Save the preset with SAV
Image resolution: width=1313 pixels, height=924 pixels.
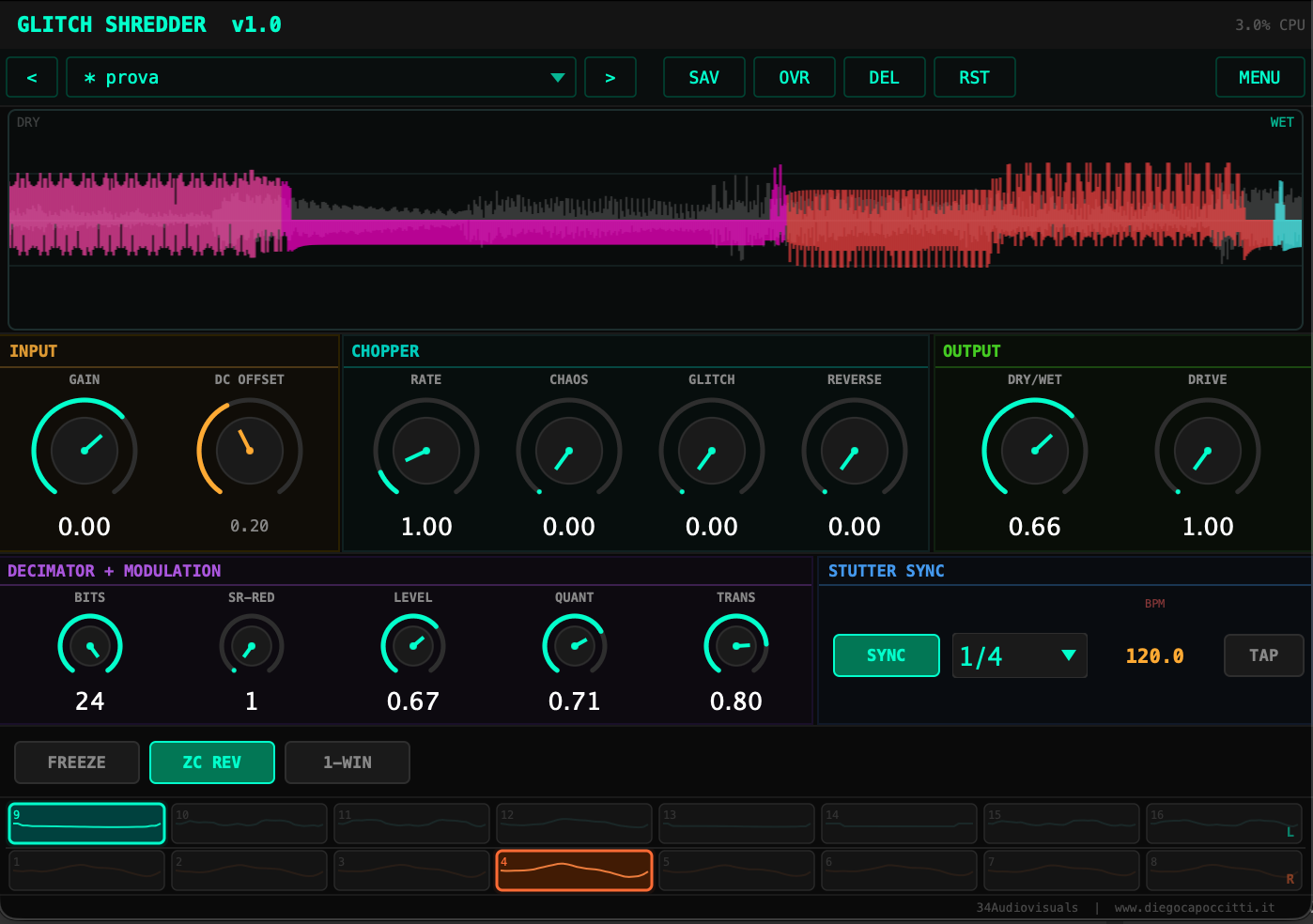703,78
